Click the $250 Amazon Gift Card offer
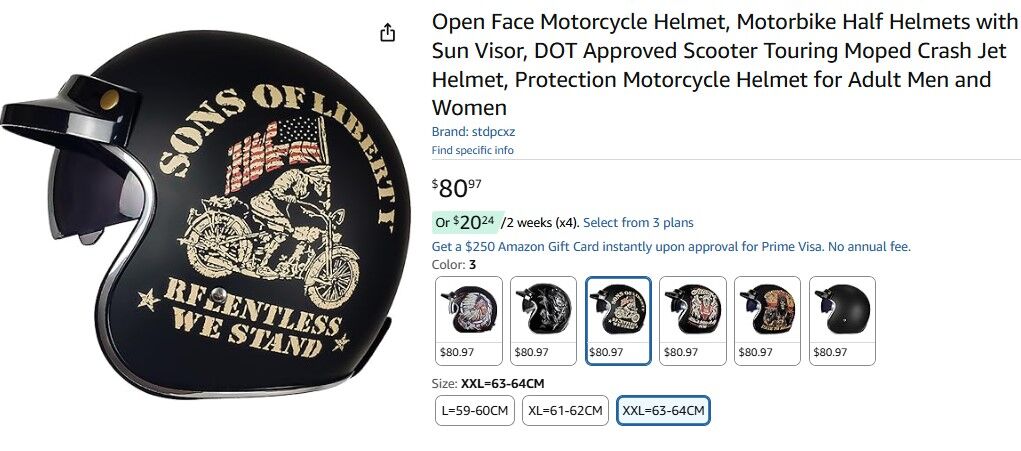This screenshot has height=451, width=1021. pos(671,247)
